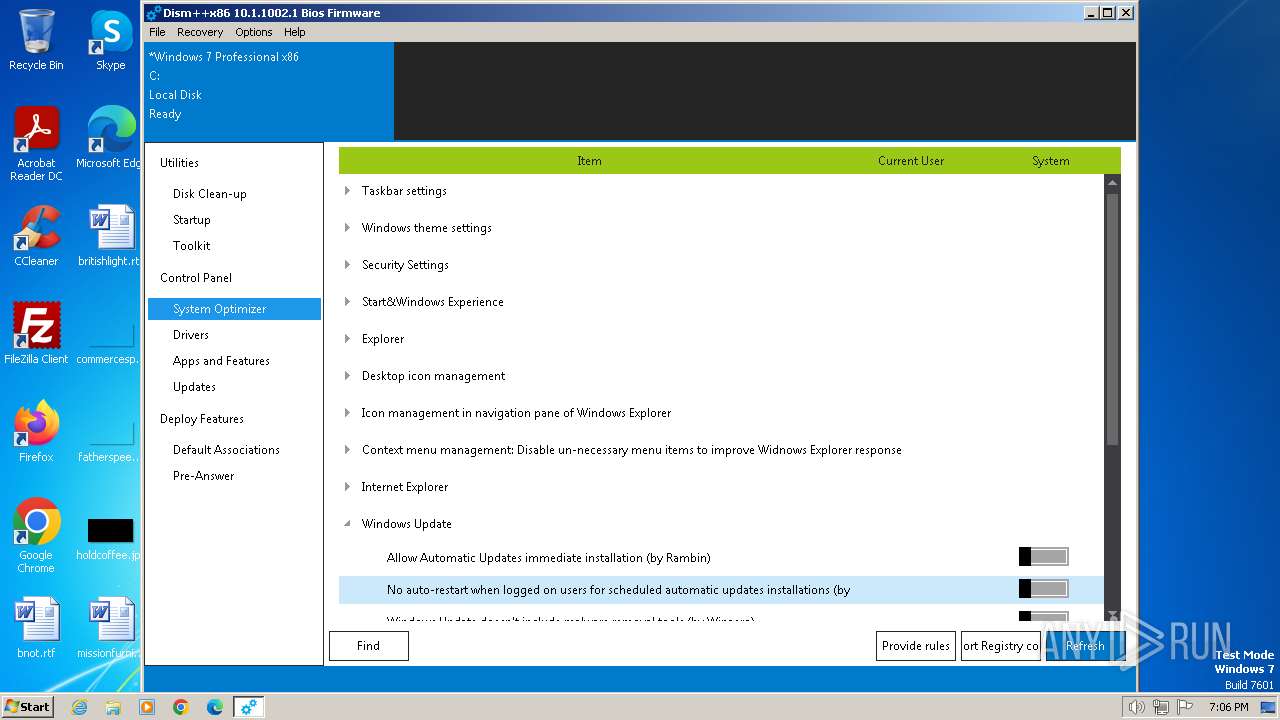Open the File menu
The width and height of the screenshot is (1280, 720).
coord(157,32)
